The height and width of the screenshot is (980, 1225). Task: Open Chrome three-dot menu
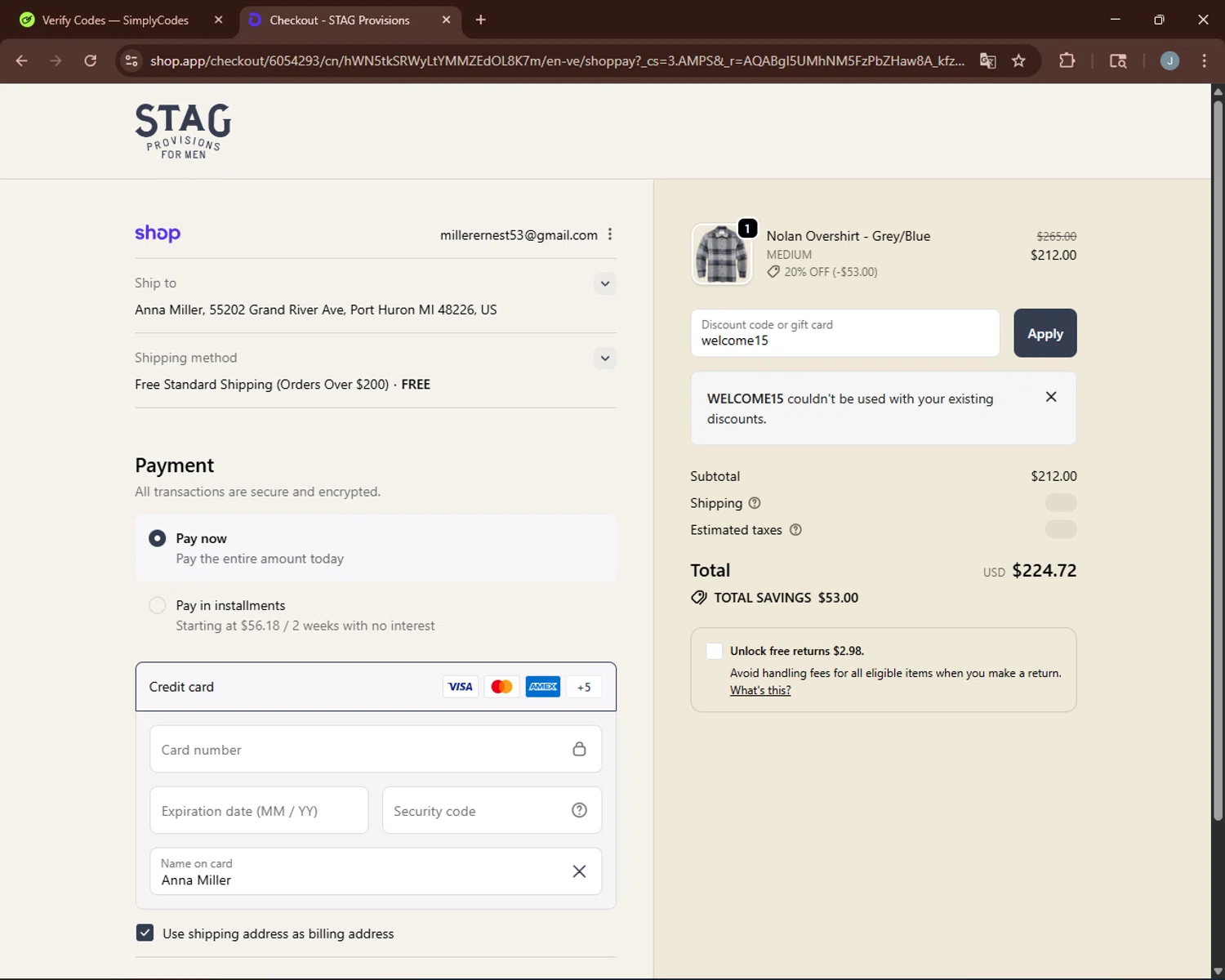(1204, 60)
